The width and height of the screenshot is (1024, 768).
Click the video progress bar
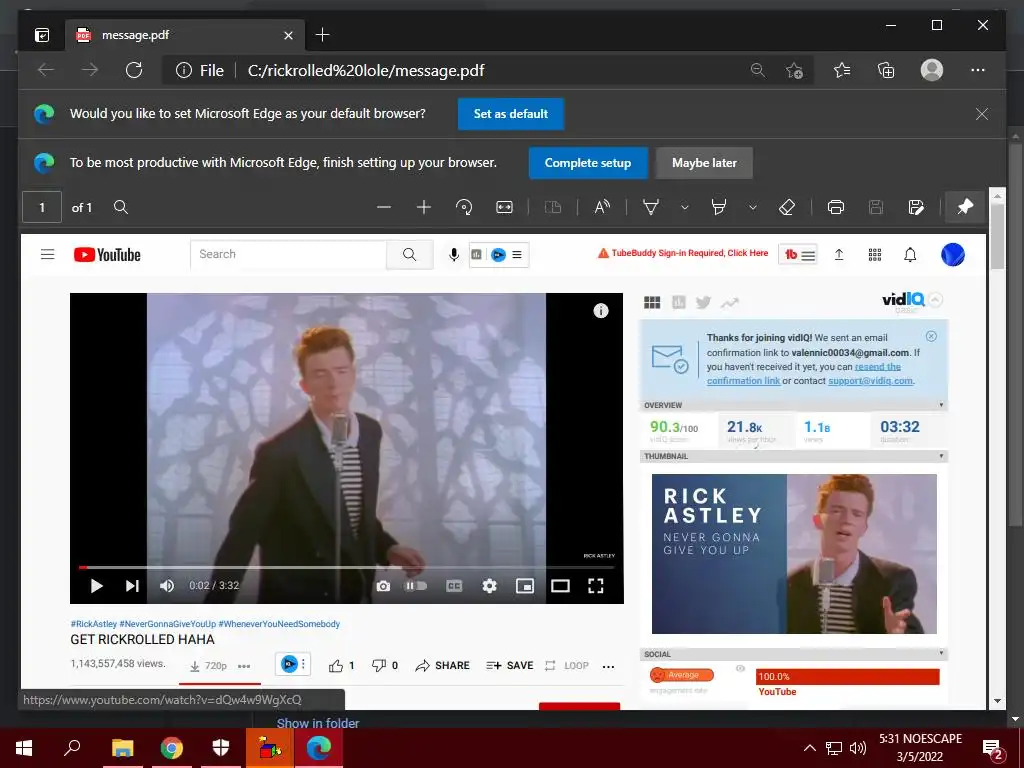(347, 568)
